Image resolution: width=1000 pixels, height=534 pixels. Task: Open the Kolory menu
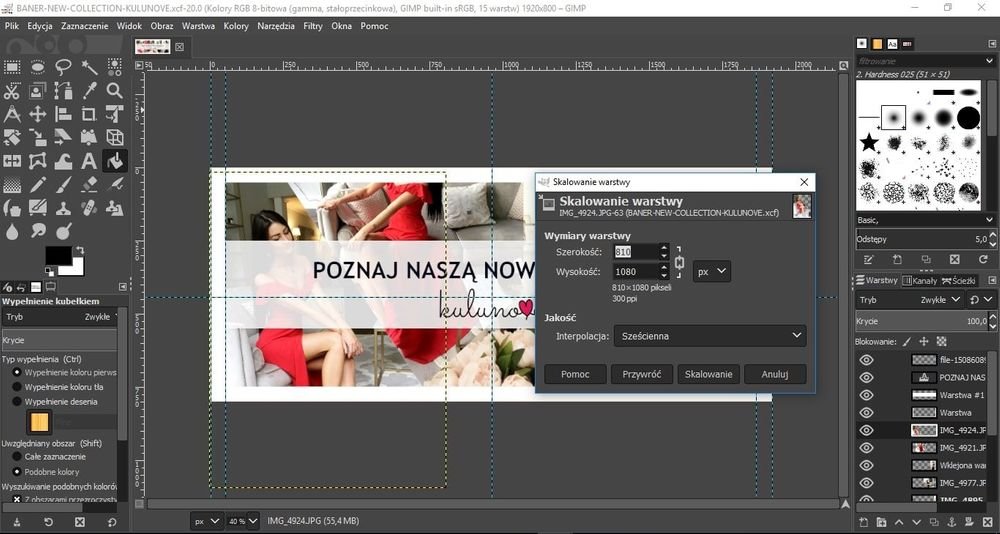236,26
